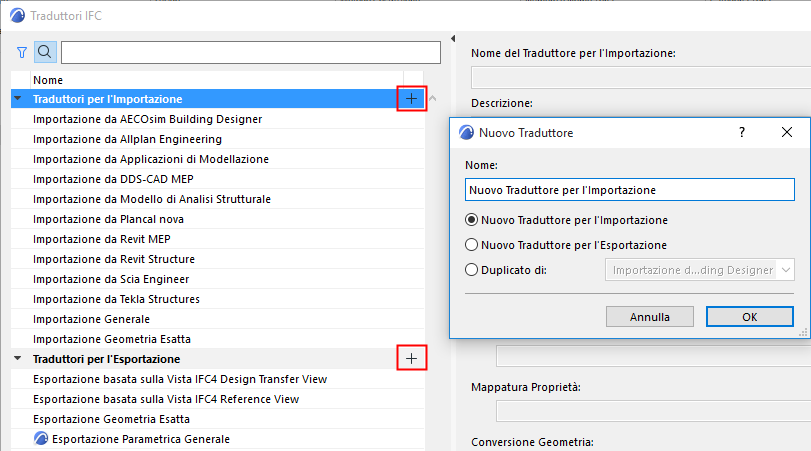811x451 pixels.
Task: Add new export translator with plus icon
Action: click(412, 358)
